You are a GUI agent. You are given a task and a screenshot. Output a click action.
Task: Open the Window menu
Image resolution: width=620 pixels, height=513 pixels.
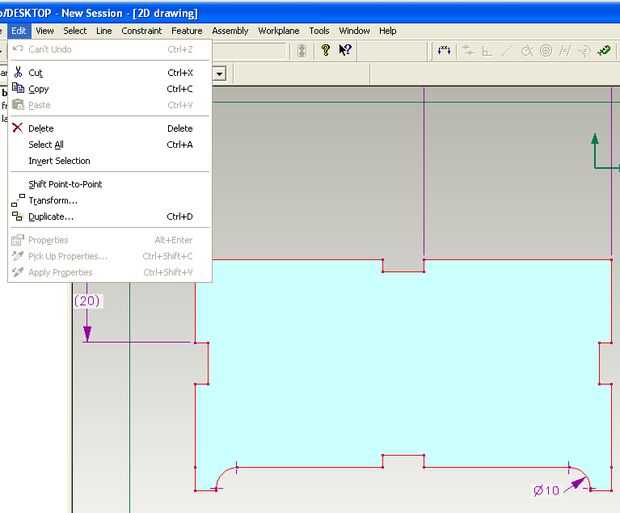[x=354, y=31]
